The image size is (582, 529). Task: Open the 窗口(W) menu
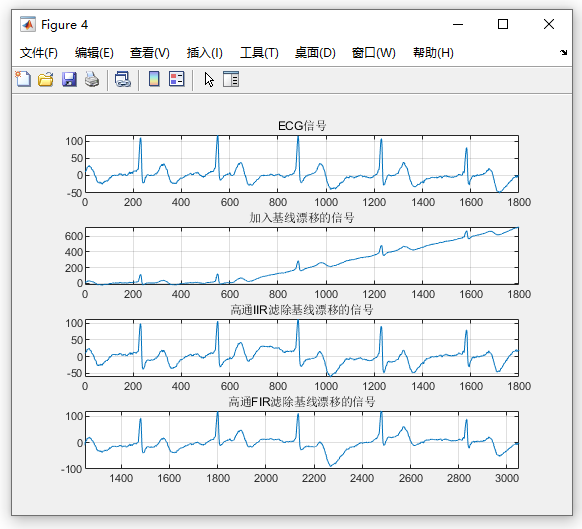tap(373, 53)
